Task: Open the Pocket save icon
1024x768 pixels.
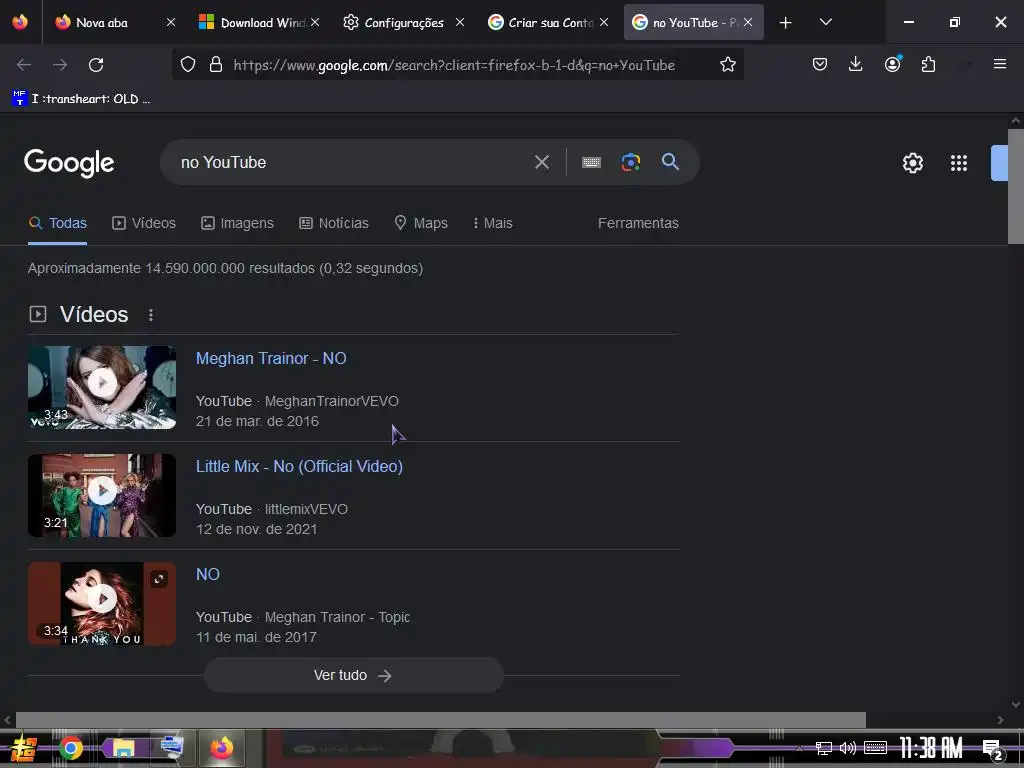Action: pos(820,65)
